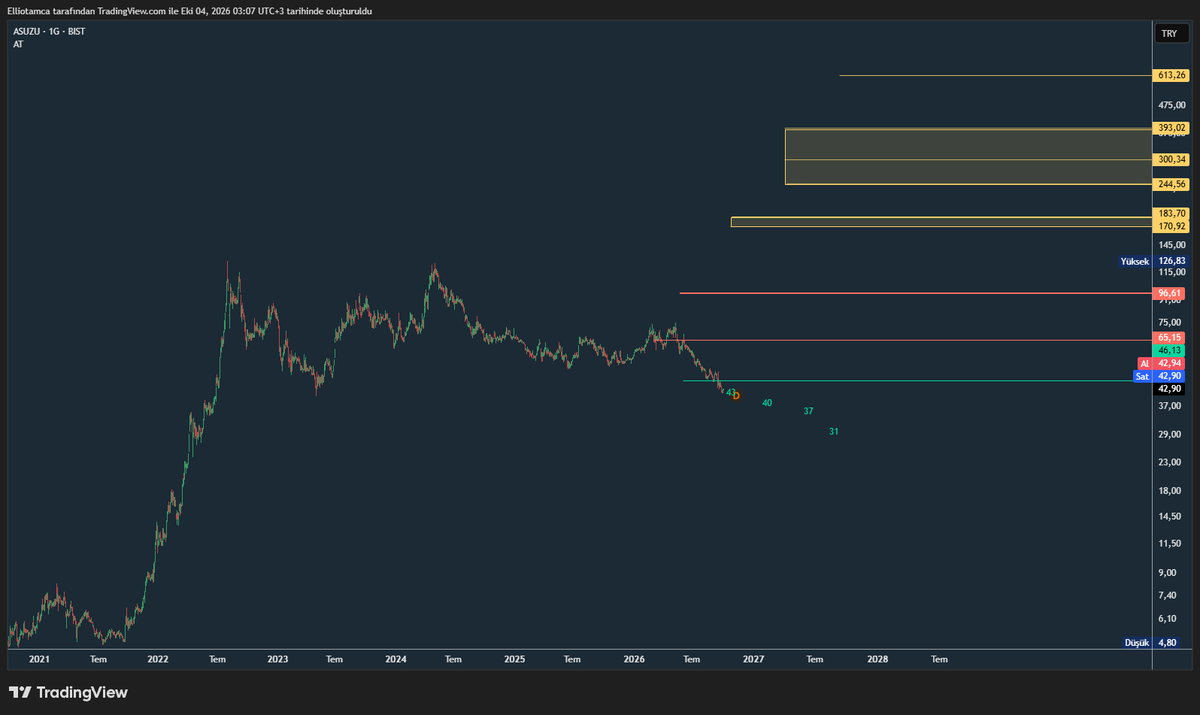Image resolution: width=1200 pixels, height=715 pixels.
Task: Click the green 31 target text on chart
Action: 833,432
